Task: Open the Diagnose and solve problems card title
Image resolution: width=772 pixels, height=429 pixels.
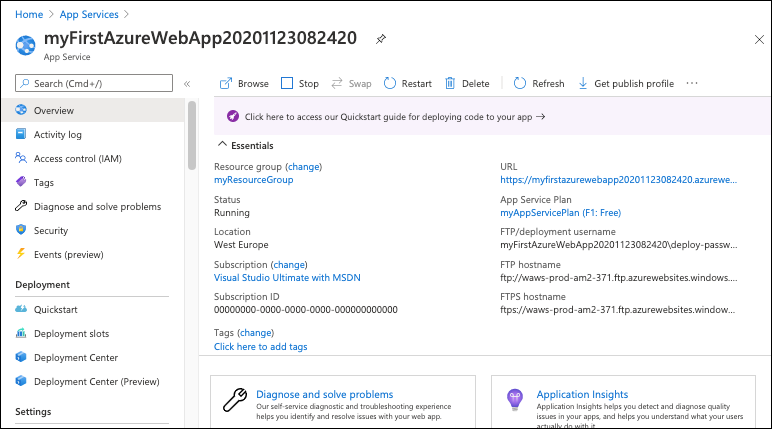Action: click(x=324, y=394)
